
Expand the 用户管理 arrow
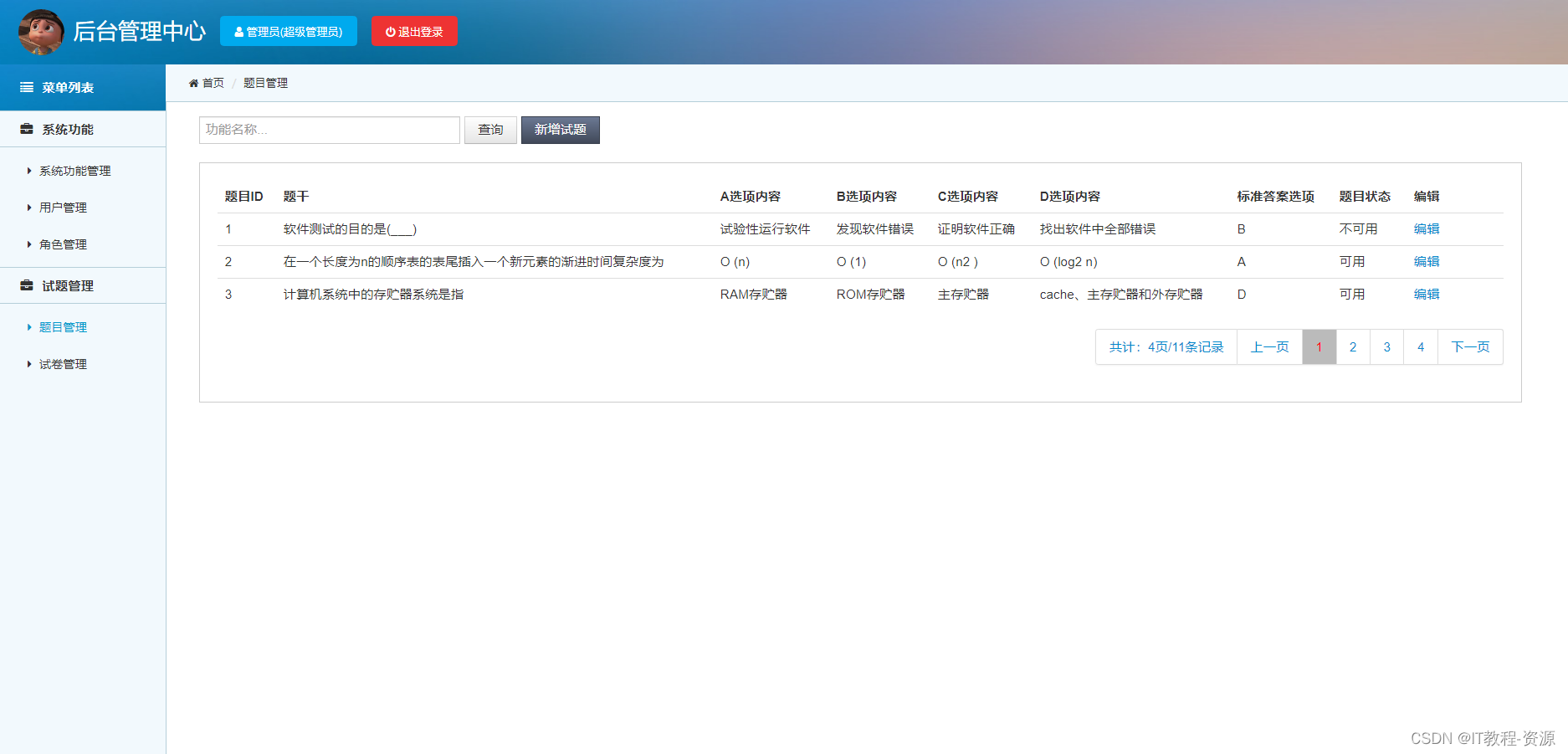pos(29,208)
